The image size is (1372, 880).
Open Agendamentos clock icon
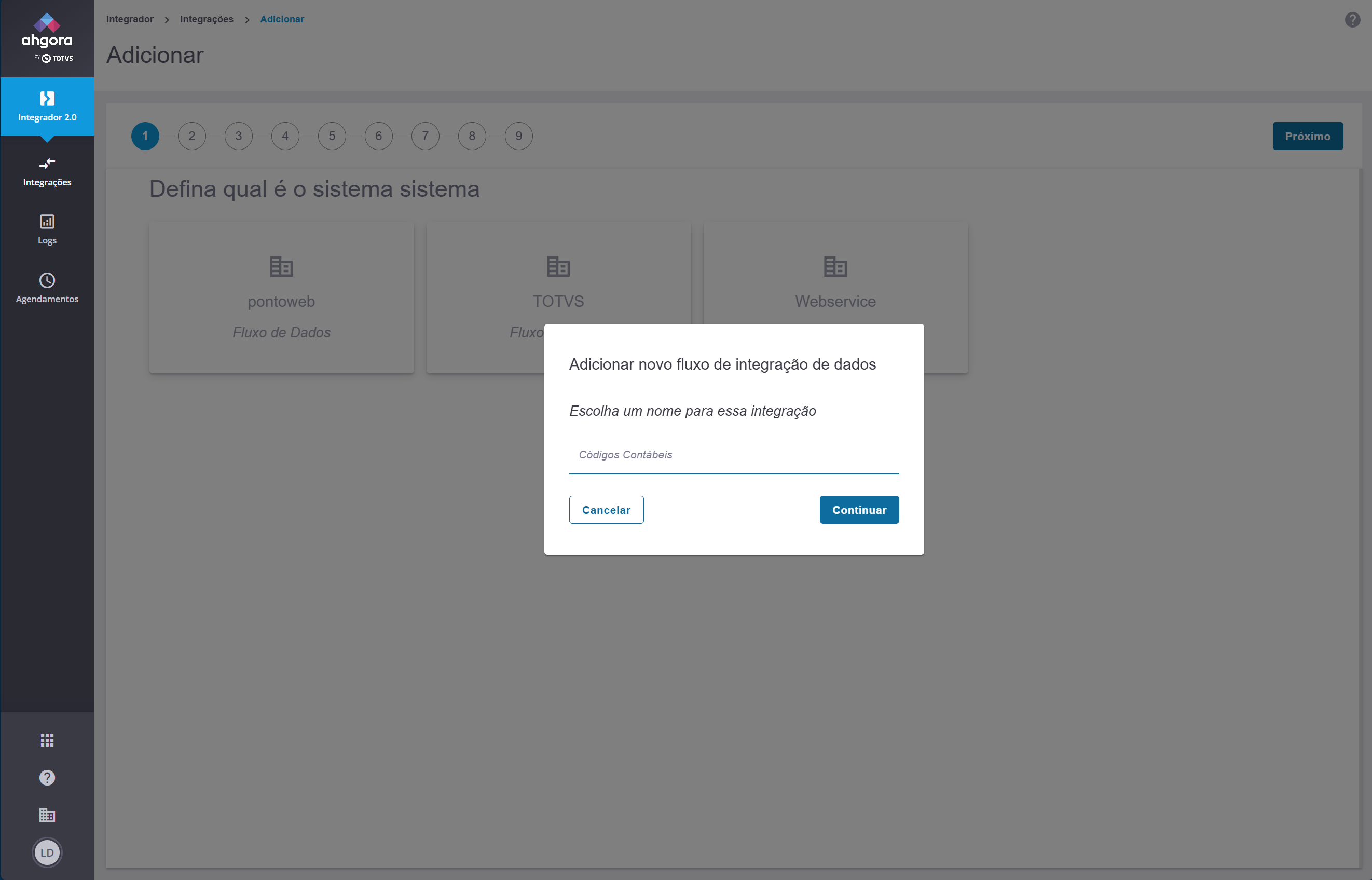coord(47,280)
